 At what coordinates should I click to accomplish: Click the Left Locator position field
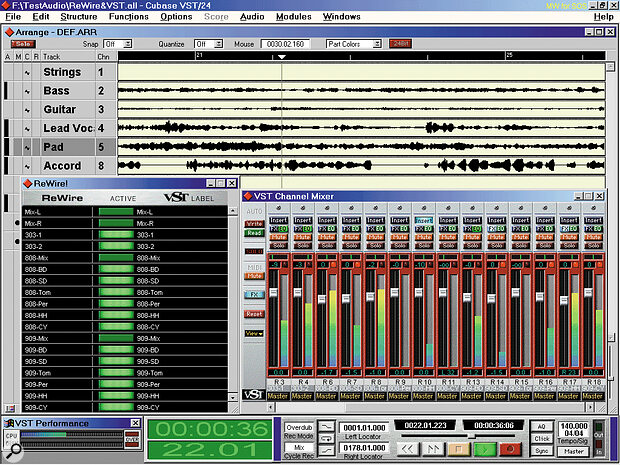point(364,428)
